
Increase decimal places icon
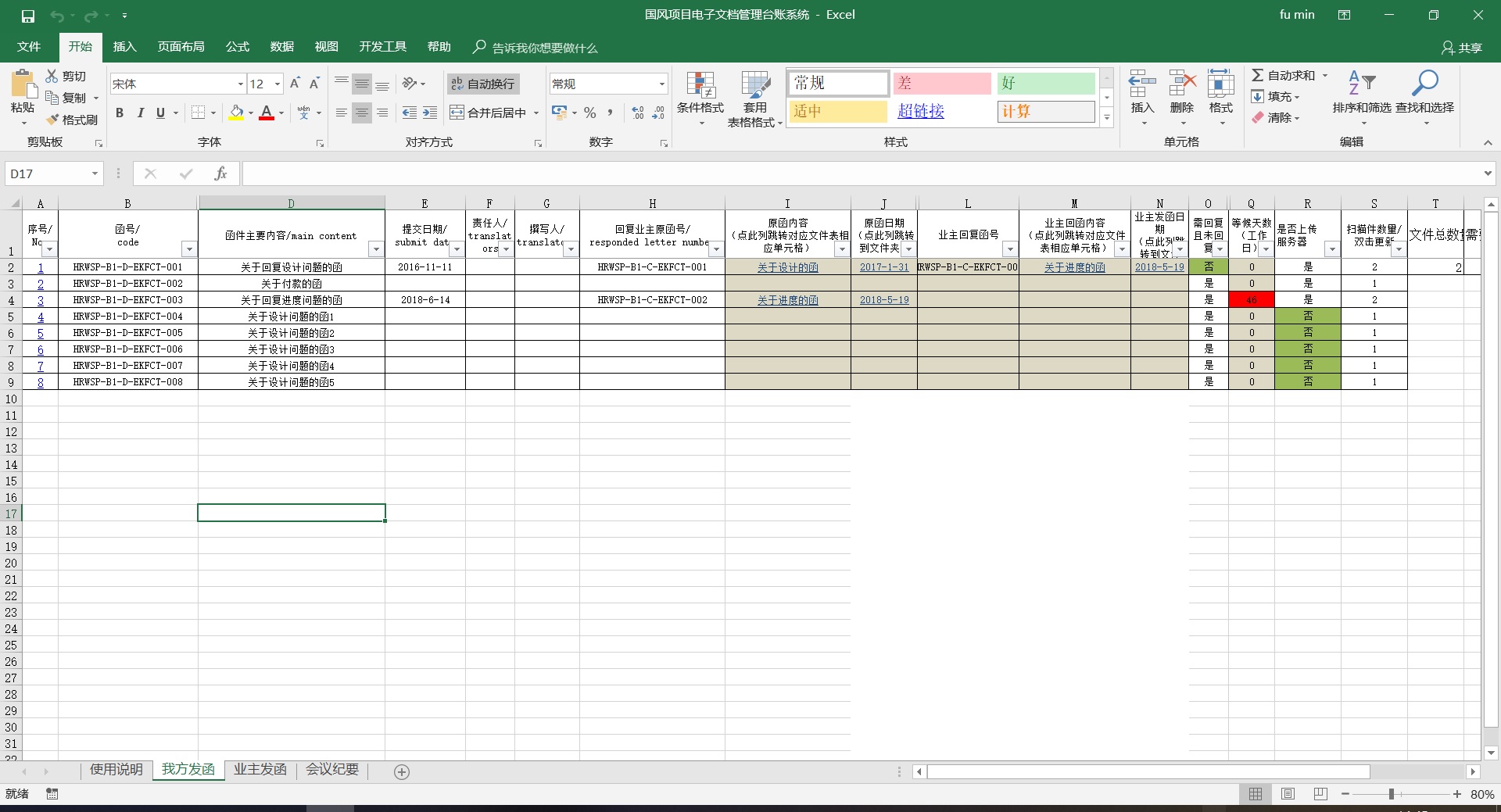[638, 113]
